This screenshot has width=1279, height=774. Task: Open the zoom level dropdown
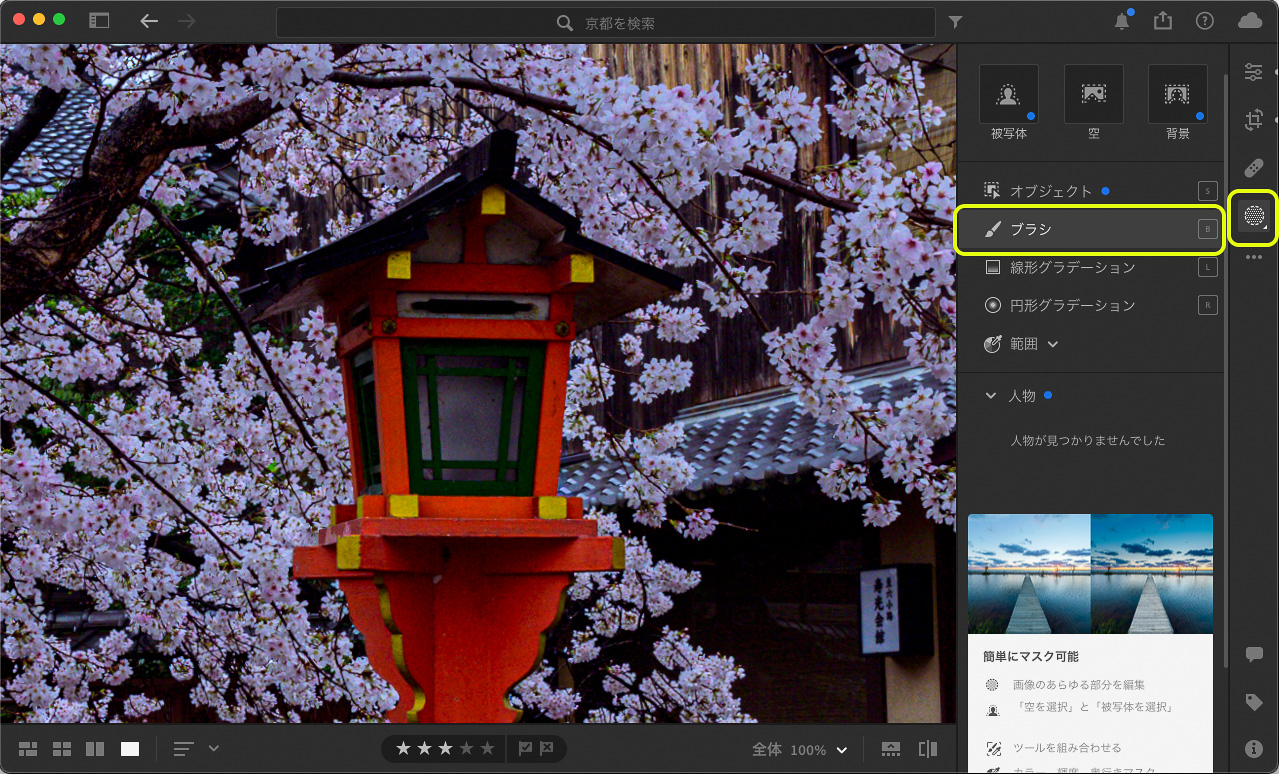point(842,749)
